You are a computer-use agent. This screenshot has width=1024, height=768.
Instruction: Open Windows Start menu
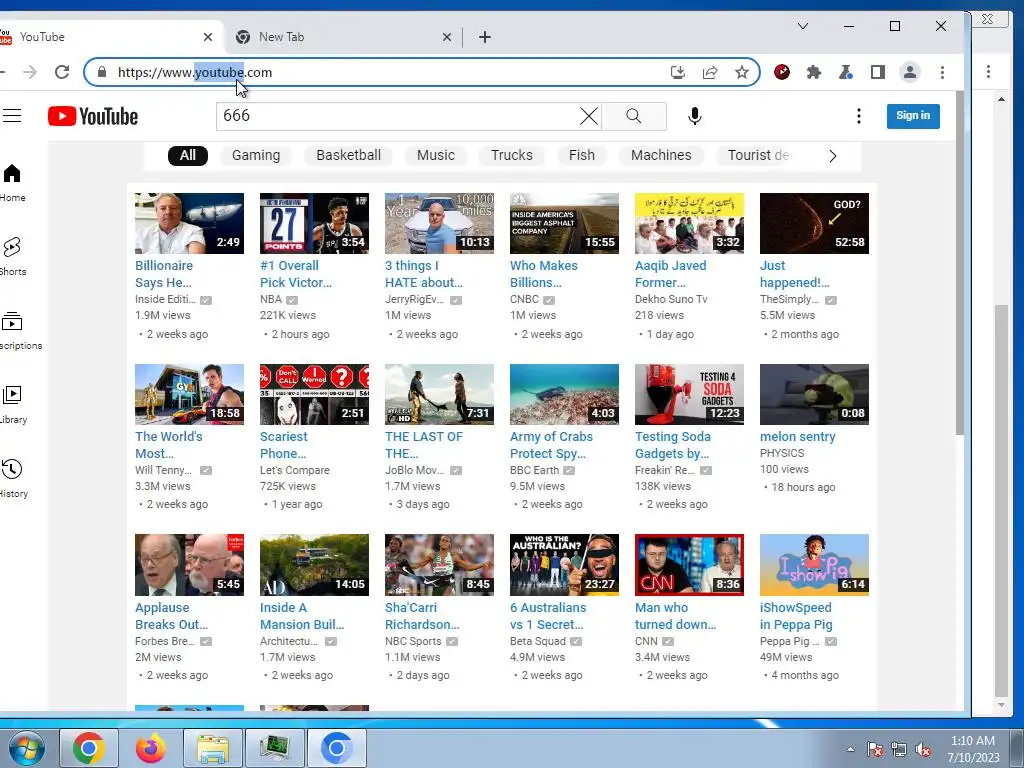tap(27, 748)
